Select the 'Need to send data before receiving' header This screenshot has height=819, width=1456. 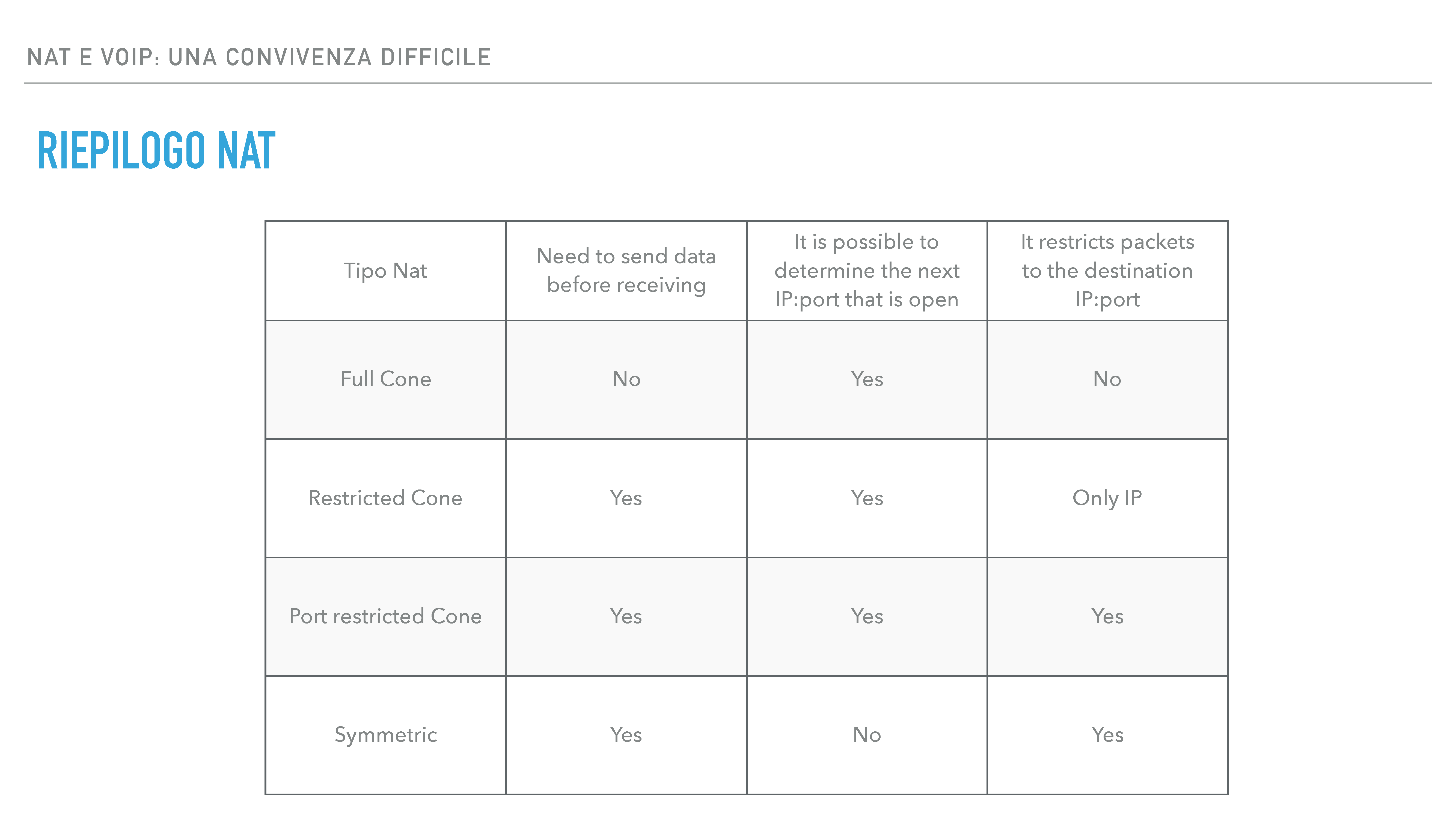[626, 271]
